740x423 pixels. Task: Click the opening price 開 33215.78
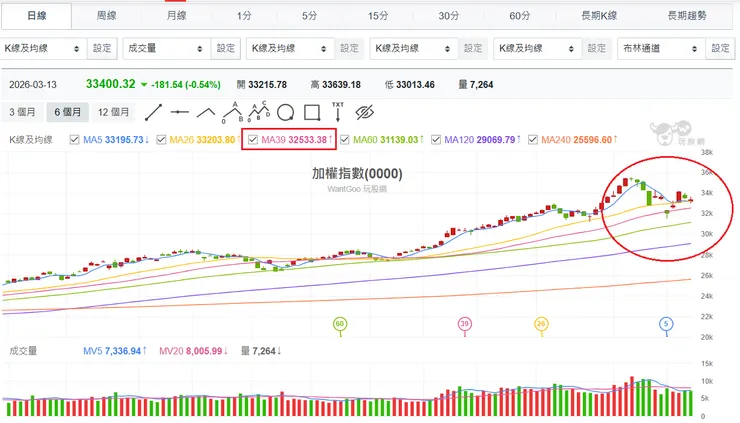click(x=262, y=85)
